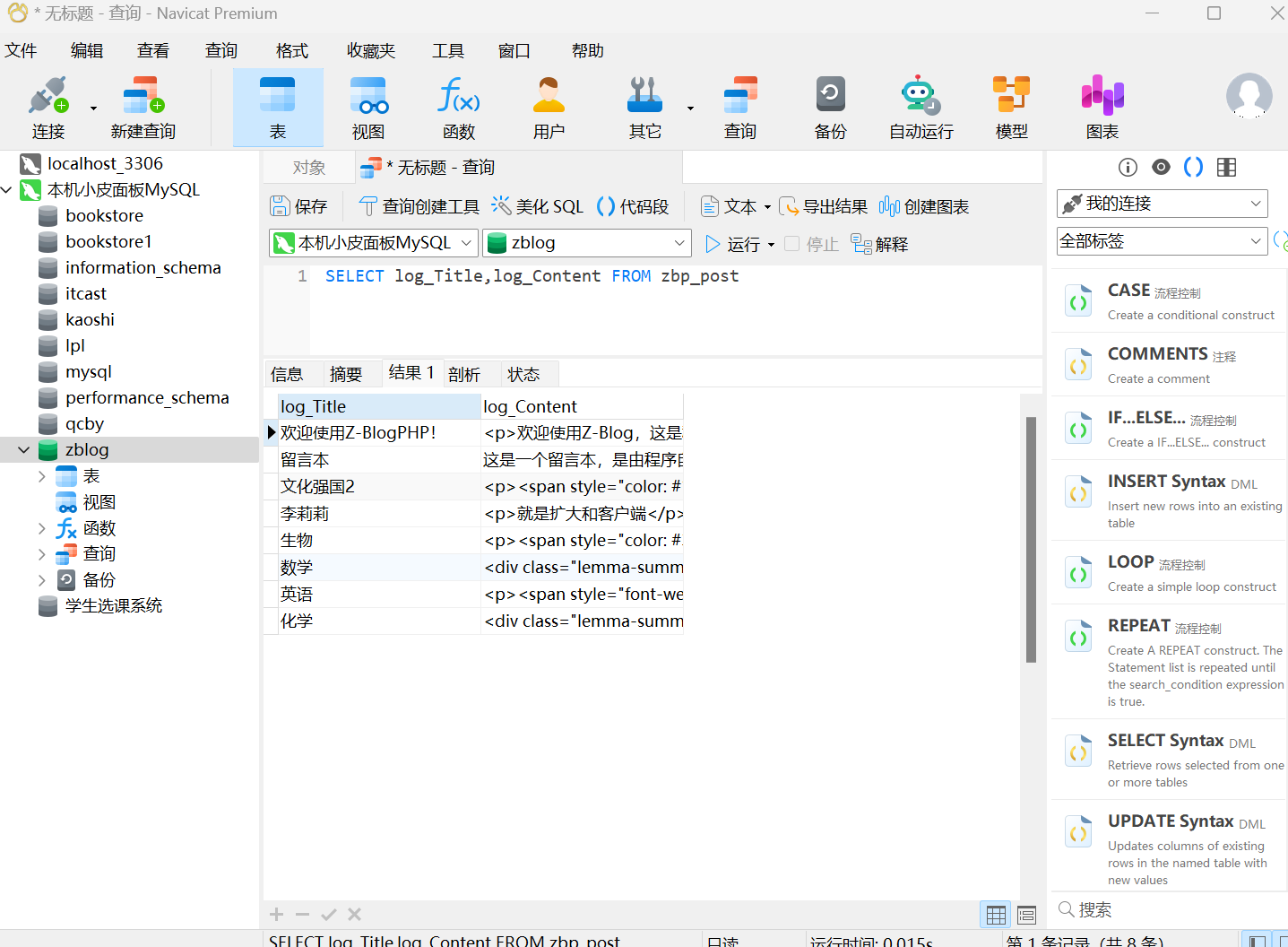Open the Favorites (收藏夹) menu
This screenshot has height=947, width=1288.
click(371, 51)
